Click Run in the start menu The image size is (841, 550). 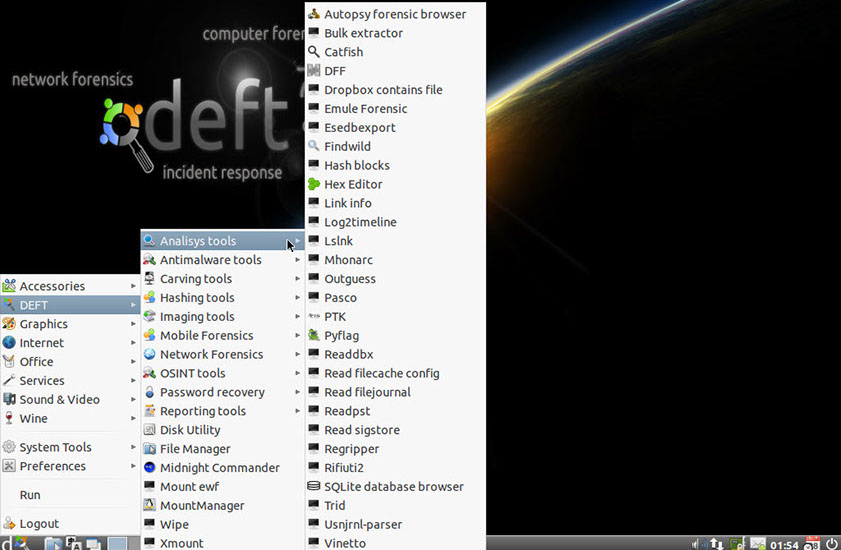coord(30,495)
